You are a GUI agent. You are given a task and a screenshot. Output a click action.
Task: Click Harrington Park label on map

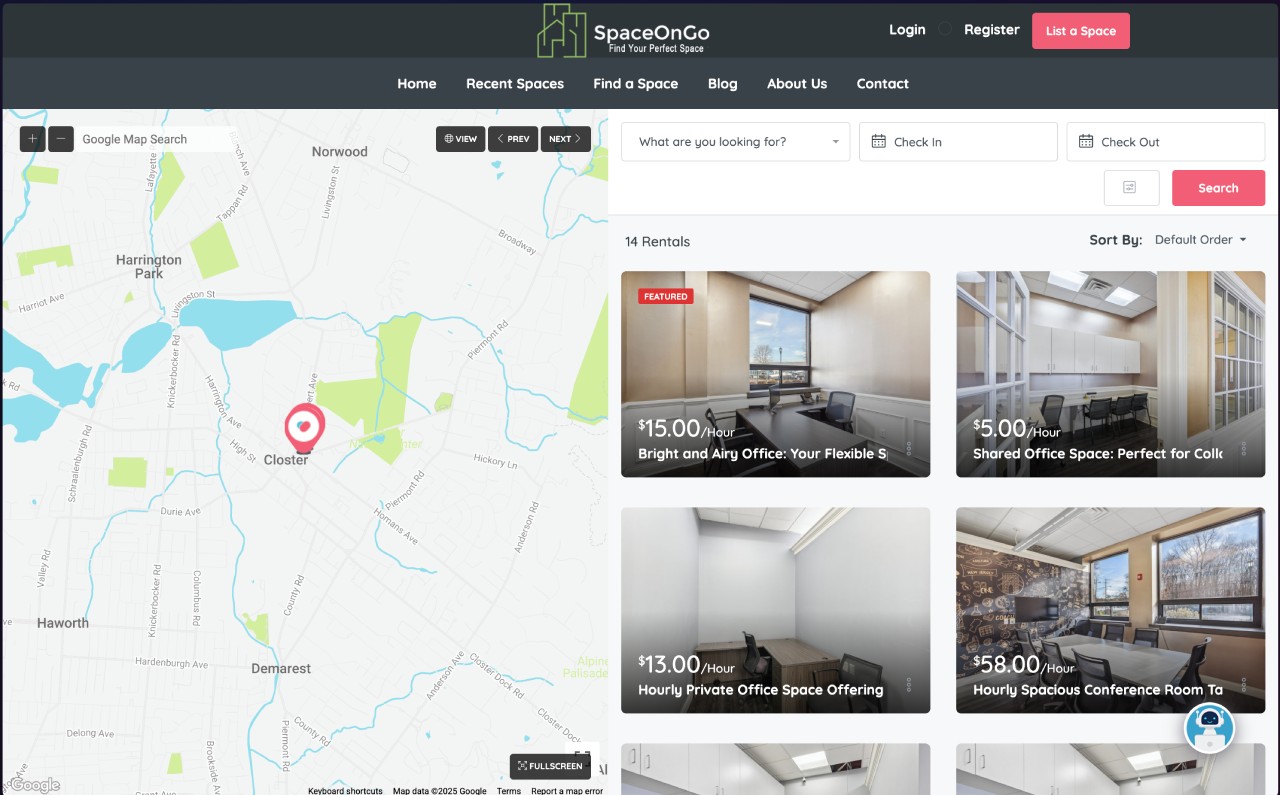149,266
